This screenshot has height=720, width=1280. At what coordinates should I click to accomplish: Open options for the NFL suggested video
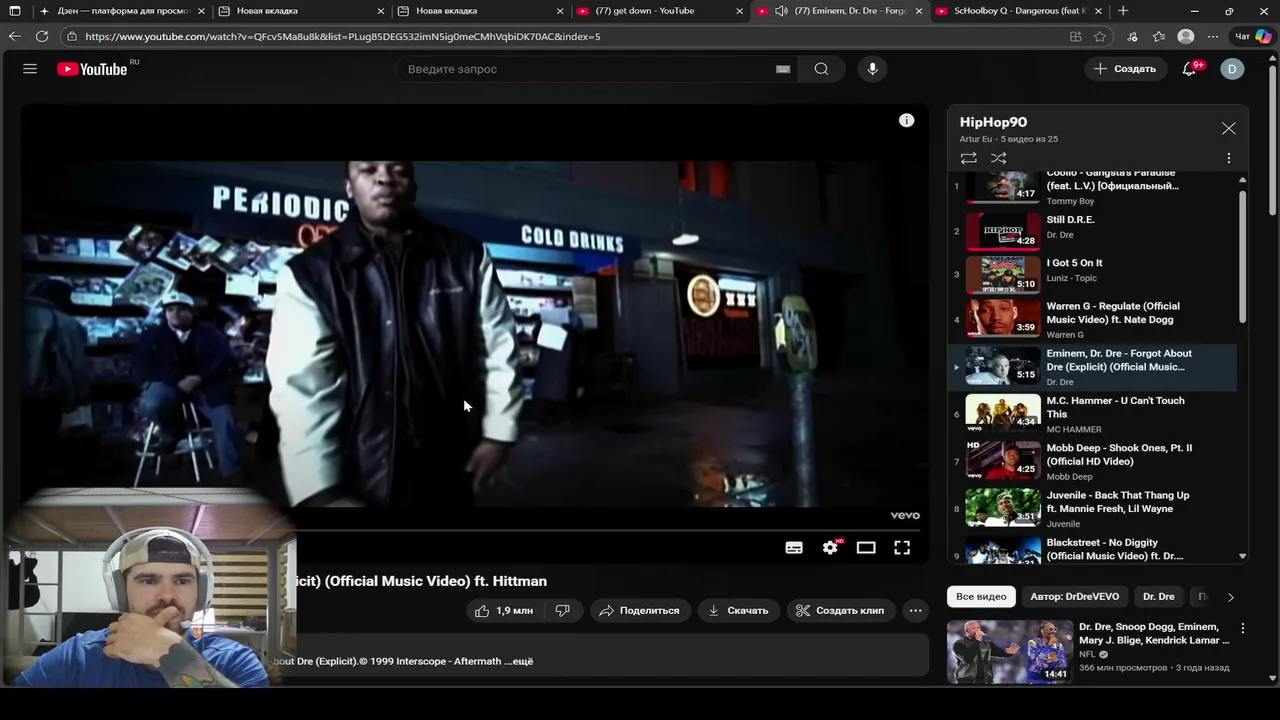coord(1243,629)
